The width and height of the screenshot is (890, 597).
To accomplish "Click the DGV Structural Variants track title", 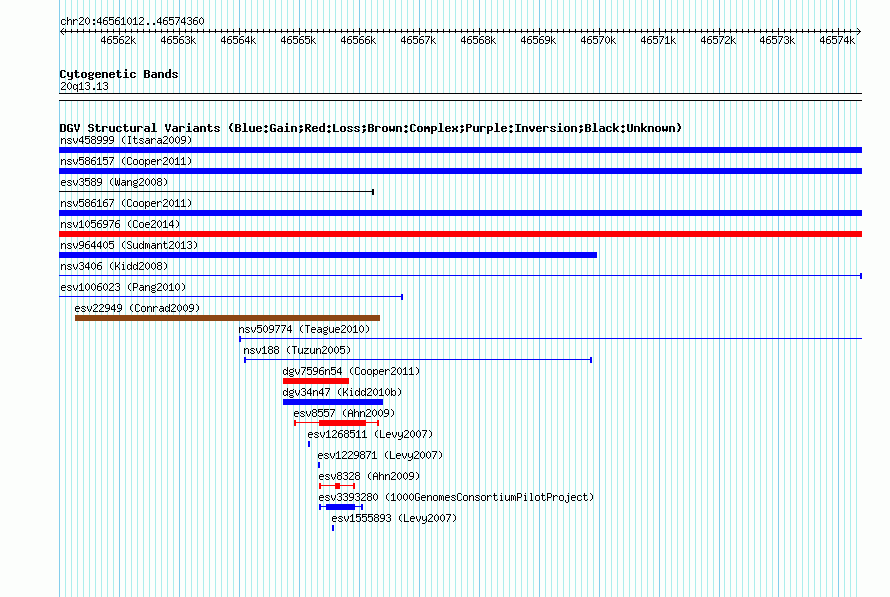I will [x=371, y=128].
